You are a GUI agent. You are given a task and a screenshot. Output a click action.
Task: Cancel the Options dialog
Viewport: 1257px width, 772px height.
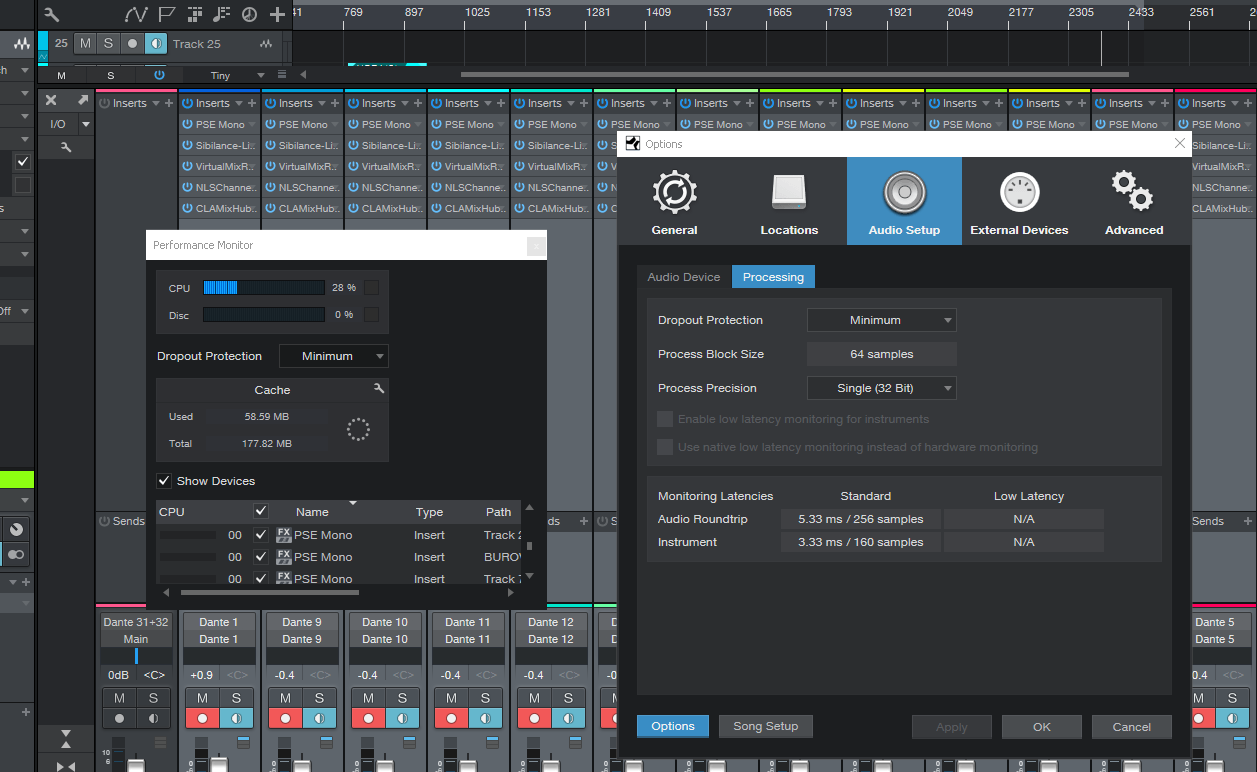tap(1131, 727)
